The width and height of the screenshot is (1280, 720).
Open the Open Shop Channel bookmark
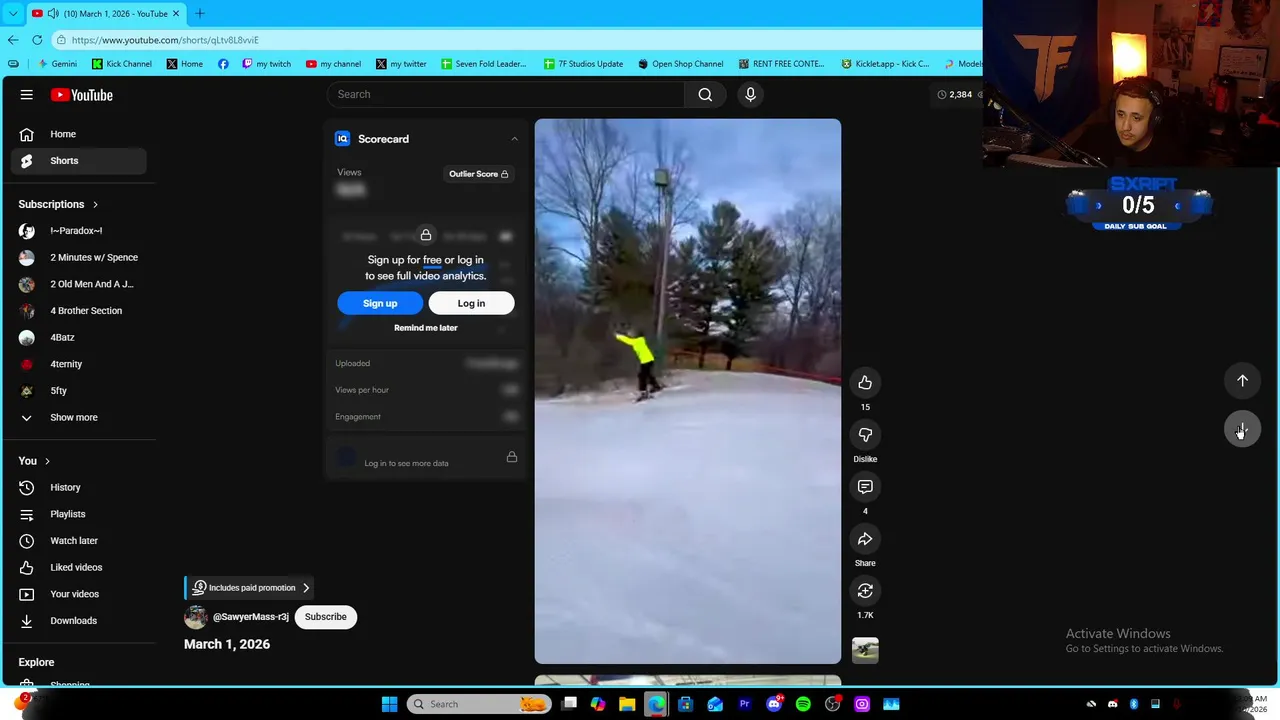(681, 64)
